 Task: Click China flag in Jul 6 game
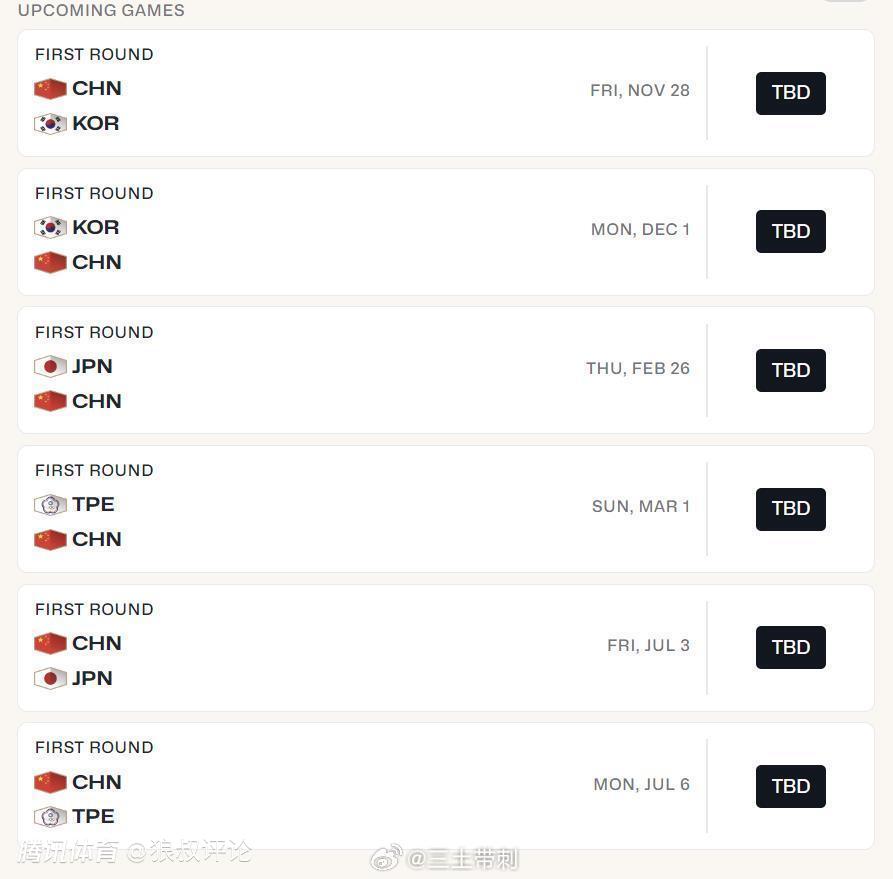[50, 782]
